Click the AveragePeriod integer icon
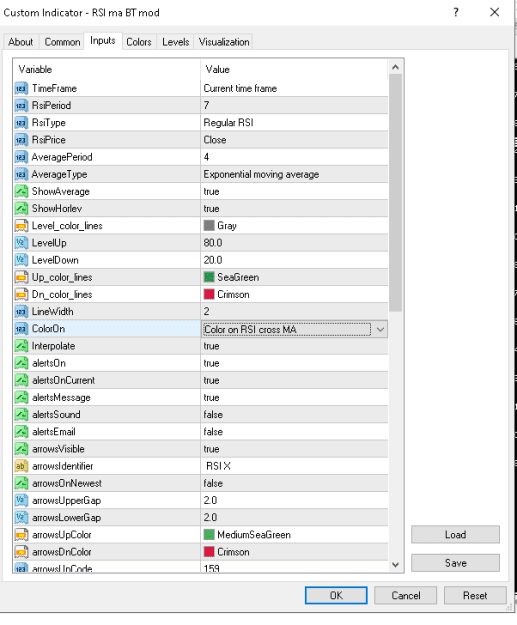The height and width of the screenshot is (625, 517). point(22,157)
